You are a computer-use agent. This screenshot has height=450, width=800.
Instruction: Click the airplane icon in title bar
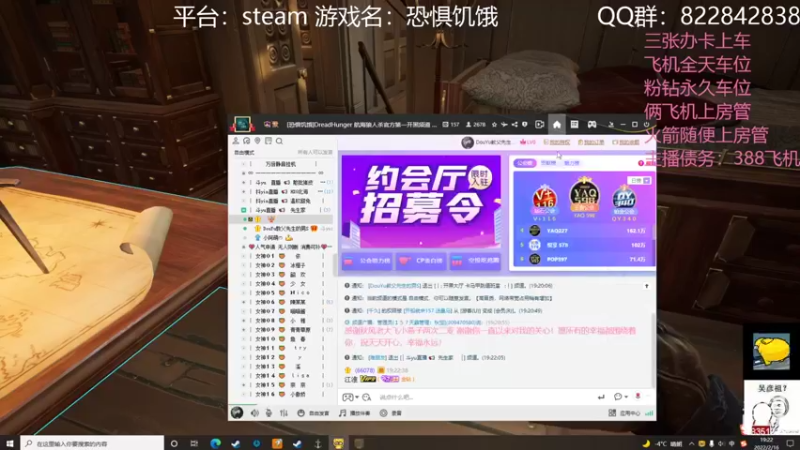point(504,124)
